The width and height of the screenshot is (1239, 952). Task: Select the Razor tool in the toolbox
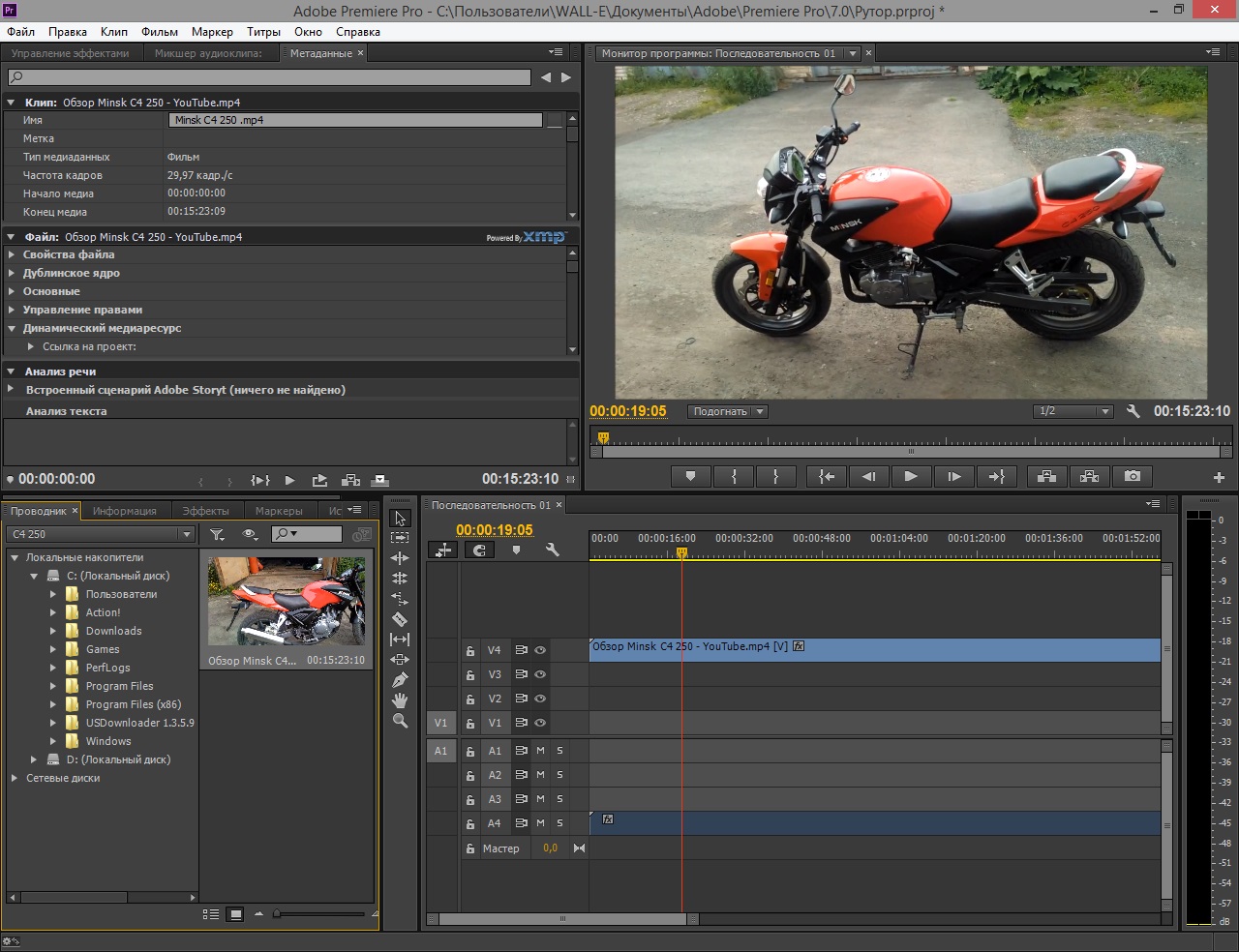(x=400, y=619)
